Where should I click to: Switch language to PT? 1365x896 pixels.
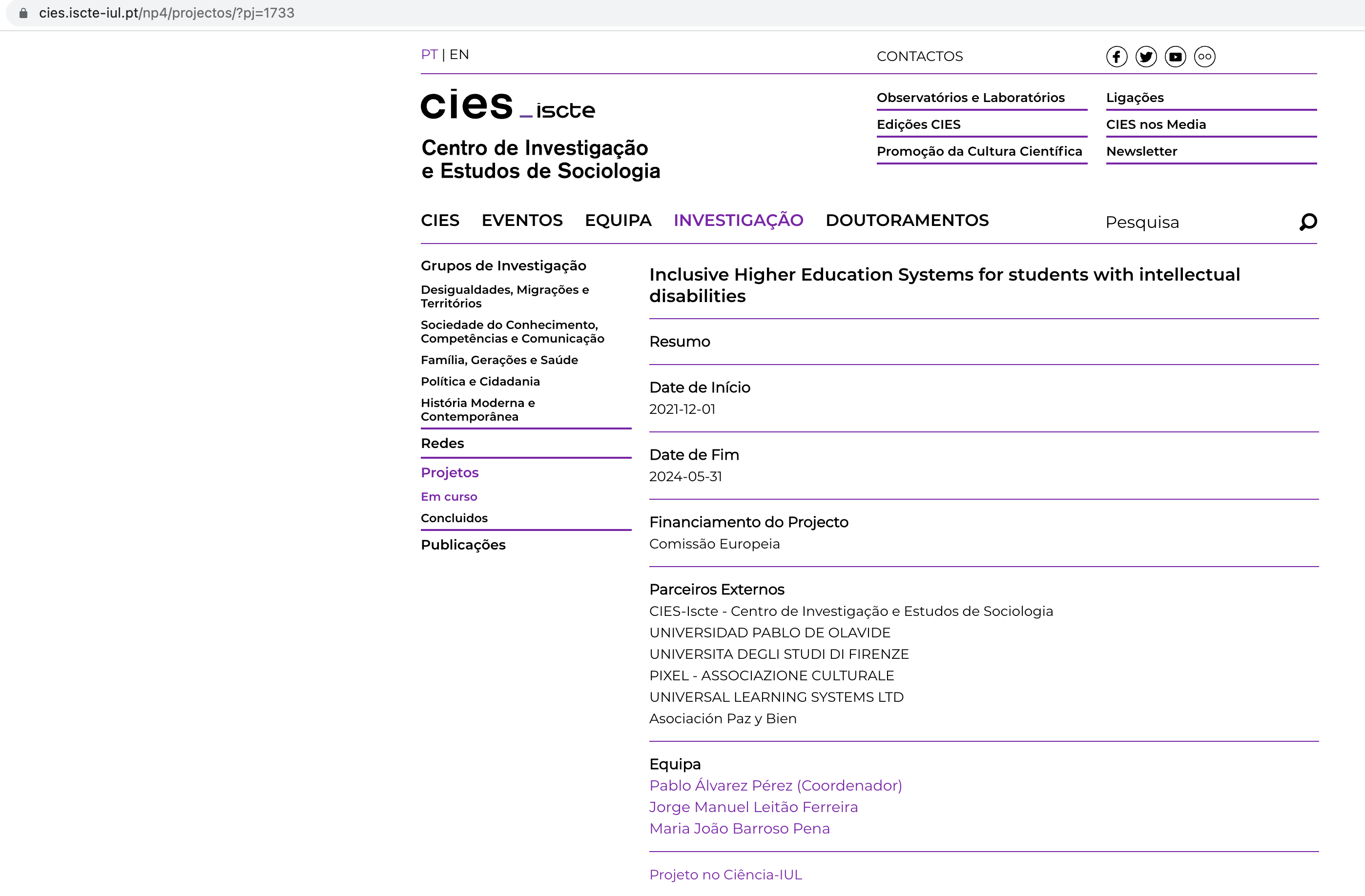point(429,55)
